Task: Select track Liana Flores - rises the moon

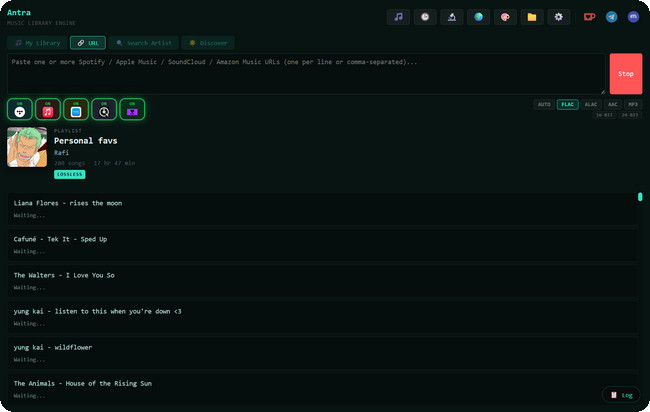Action: (323, 209)
